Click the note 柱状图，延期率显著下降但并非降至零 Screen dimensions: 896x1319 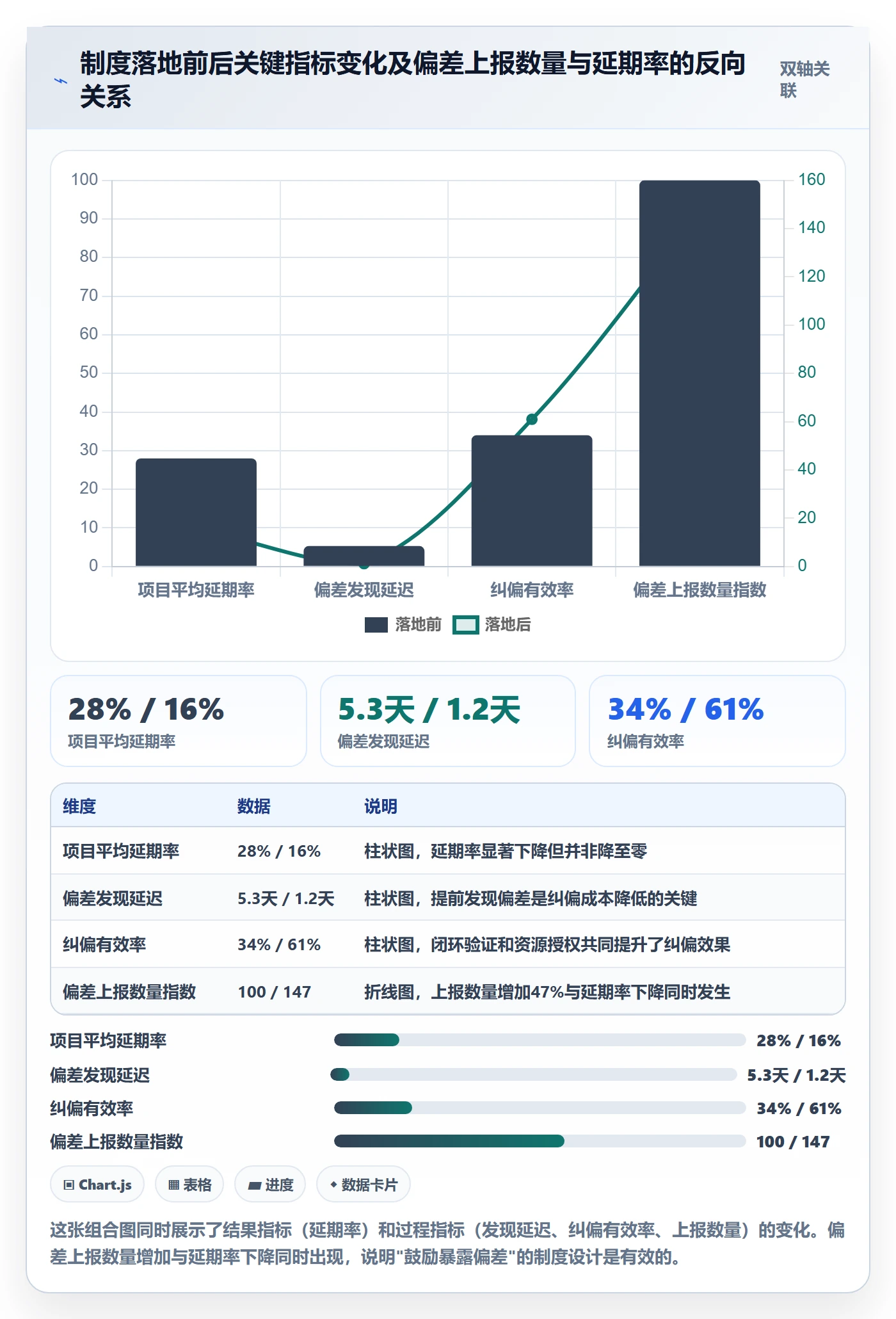(506, 851)
